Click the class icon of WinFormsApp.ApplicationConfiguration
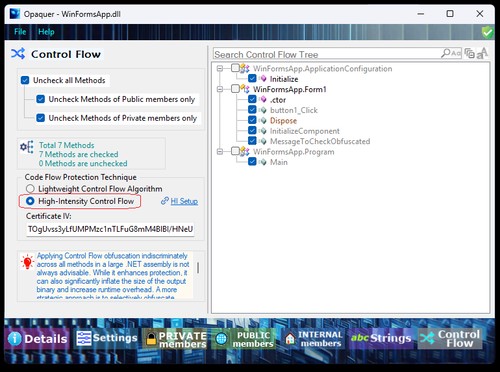The width and height of the screenshot is (500, 372). [x=245, y=69]
